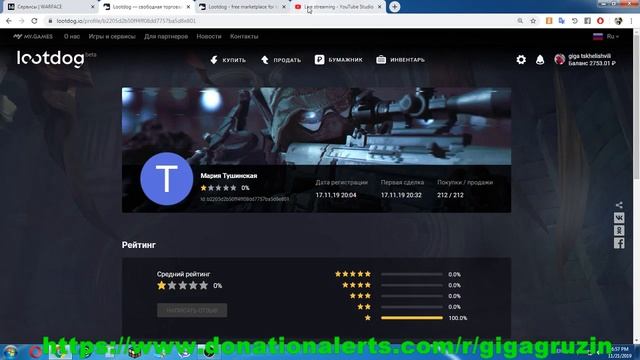
Task: Open the КУПИТЬ (buy) section
Action: coord(228,60)
